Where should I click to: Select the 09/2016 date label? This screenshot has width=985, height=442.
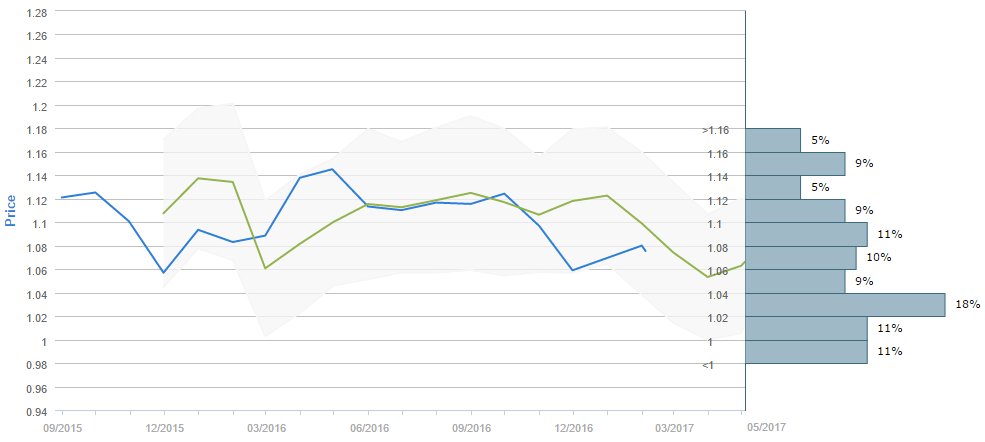pos(471,427)
